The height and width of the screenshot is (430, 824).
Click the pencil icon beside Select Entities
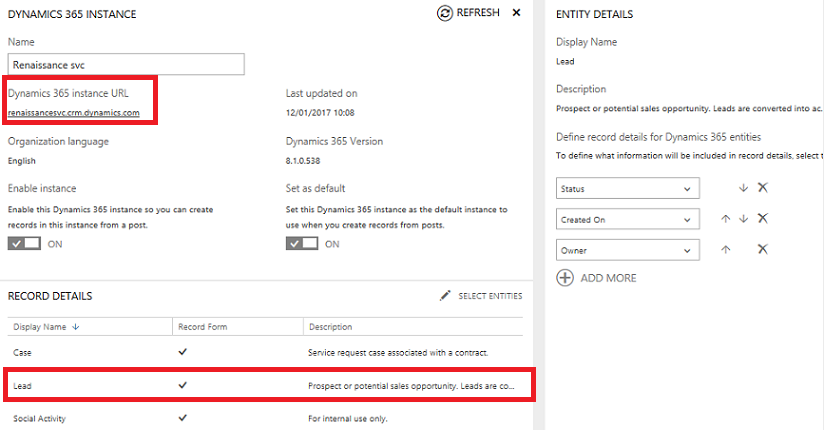(x=445, y=295)
